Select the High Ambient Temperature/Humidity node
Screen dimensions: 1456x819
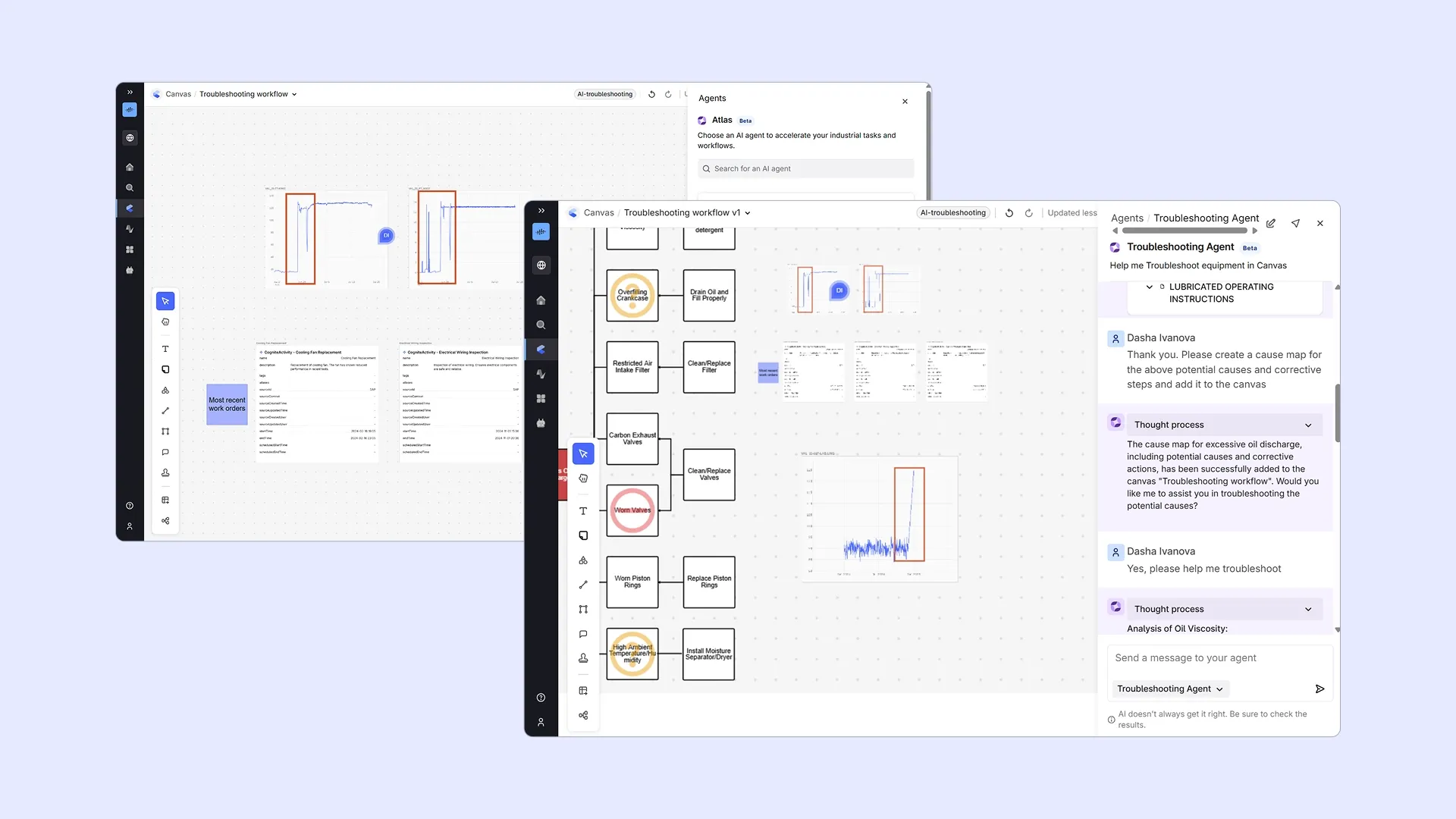[632, 654]
